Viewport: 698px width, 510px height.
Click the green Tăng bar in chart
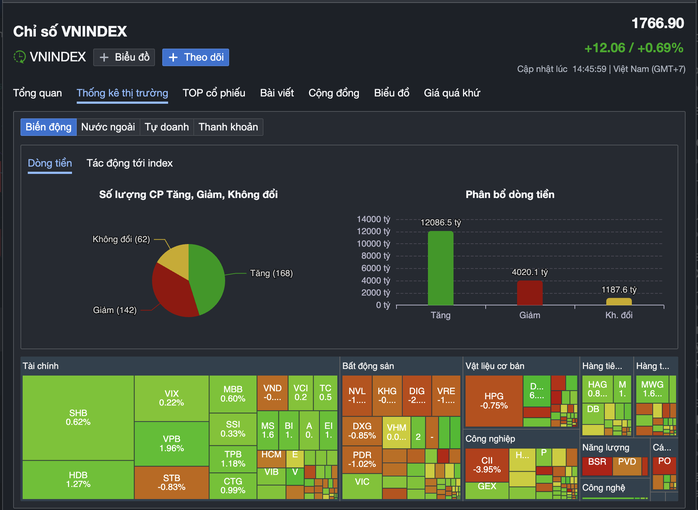point(440,268)
